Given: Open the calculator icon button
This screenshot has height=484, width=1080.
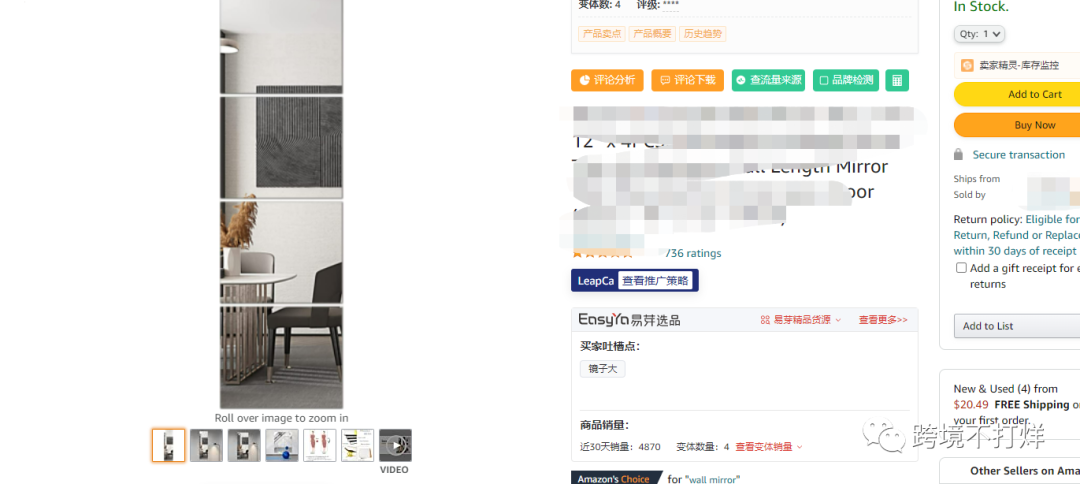Looking at the screenshot, I should point(897,80).
